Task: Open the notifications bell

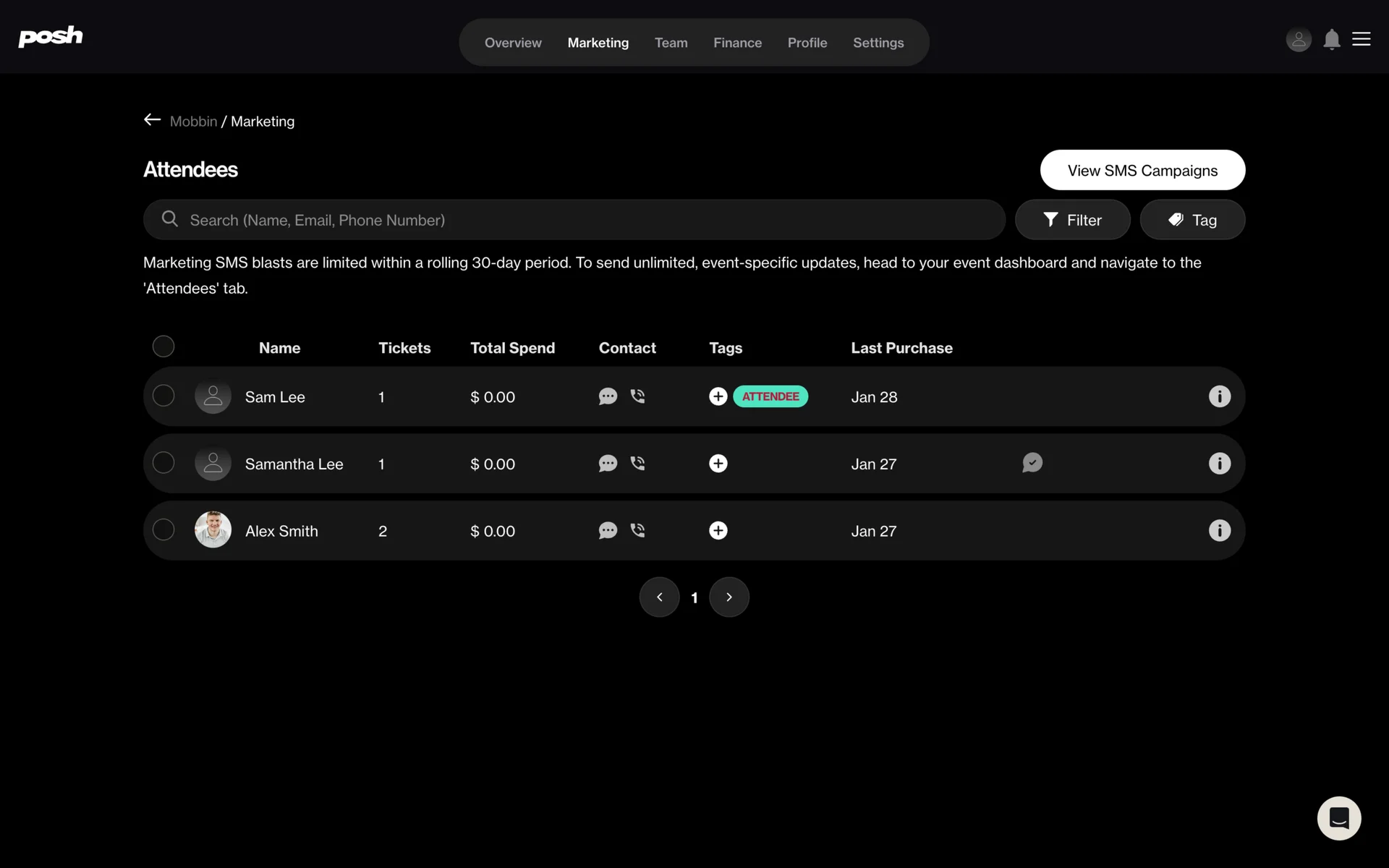Action: pos(1332,39)
